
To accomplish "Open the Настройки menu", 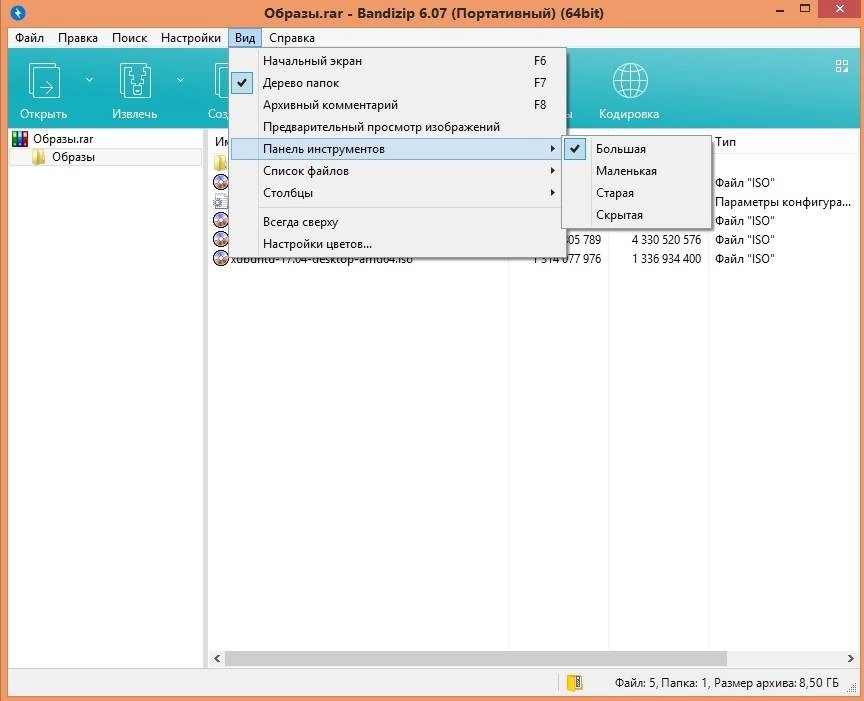I will point(191,38).
